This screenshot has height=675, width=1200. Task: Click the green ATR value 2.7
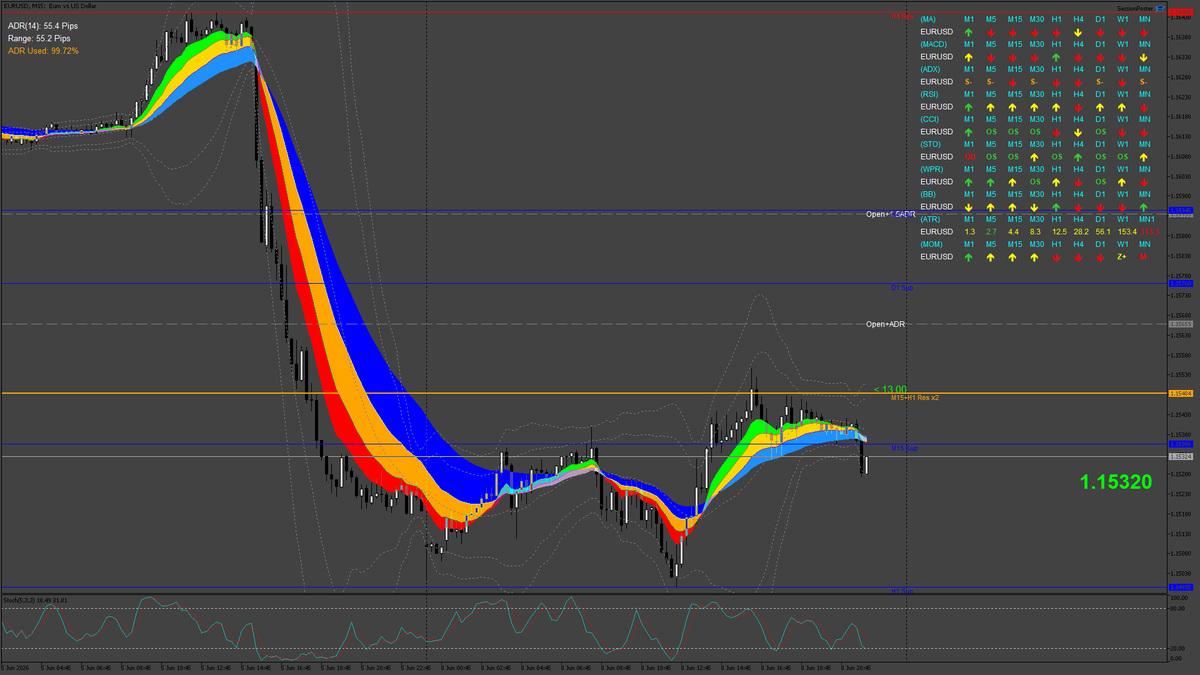[991, 232]
